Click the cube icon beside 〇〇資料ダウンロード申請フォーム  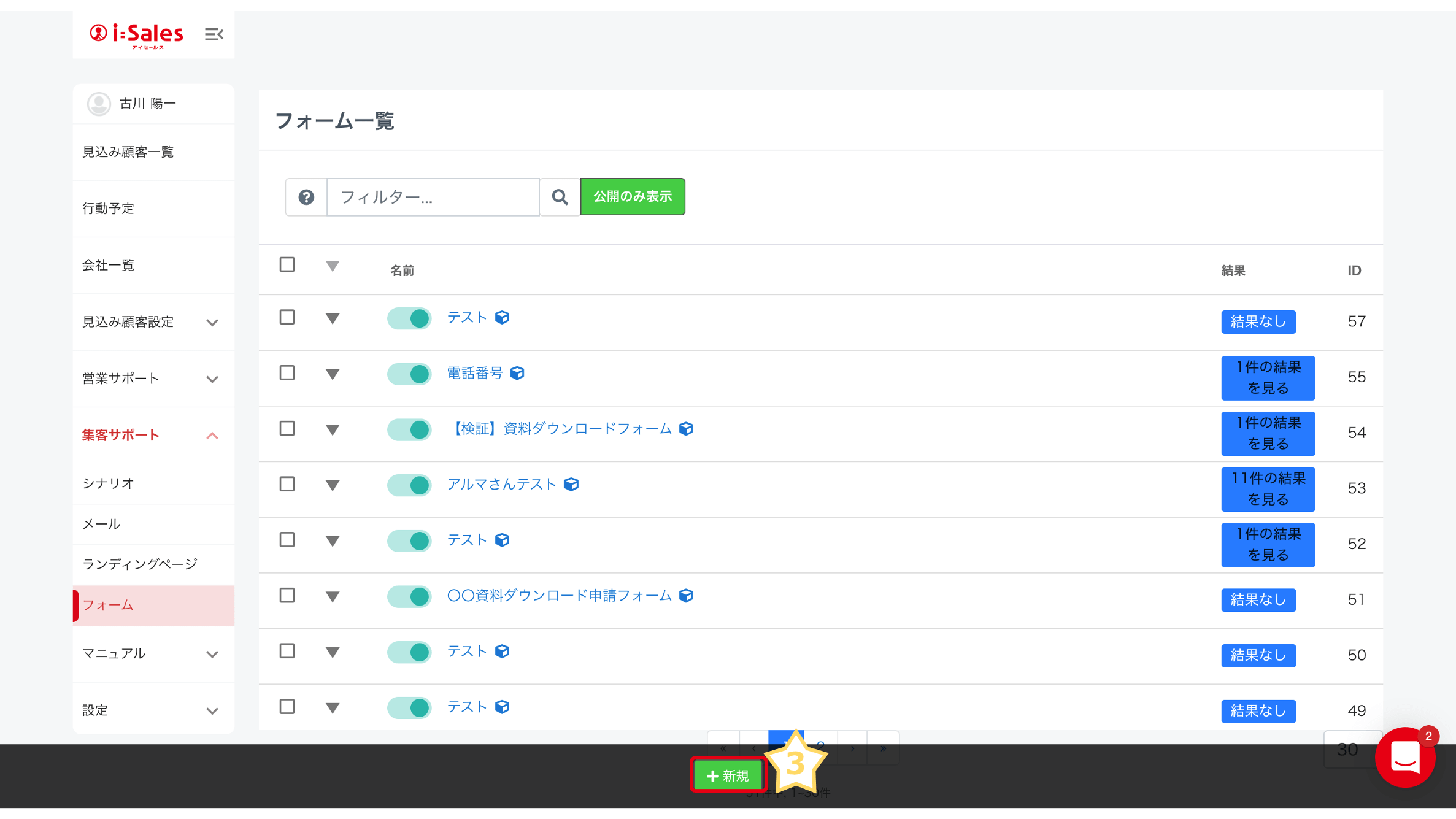click(x=686, y=596)
